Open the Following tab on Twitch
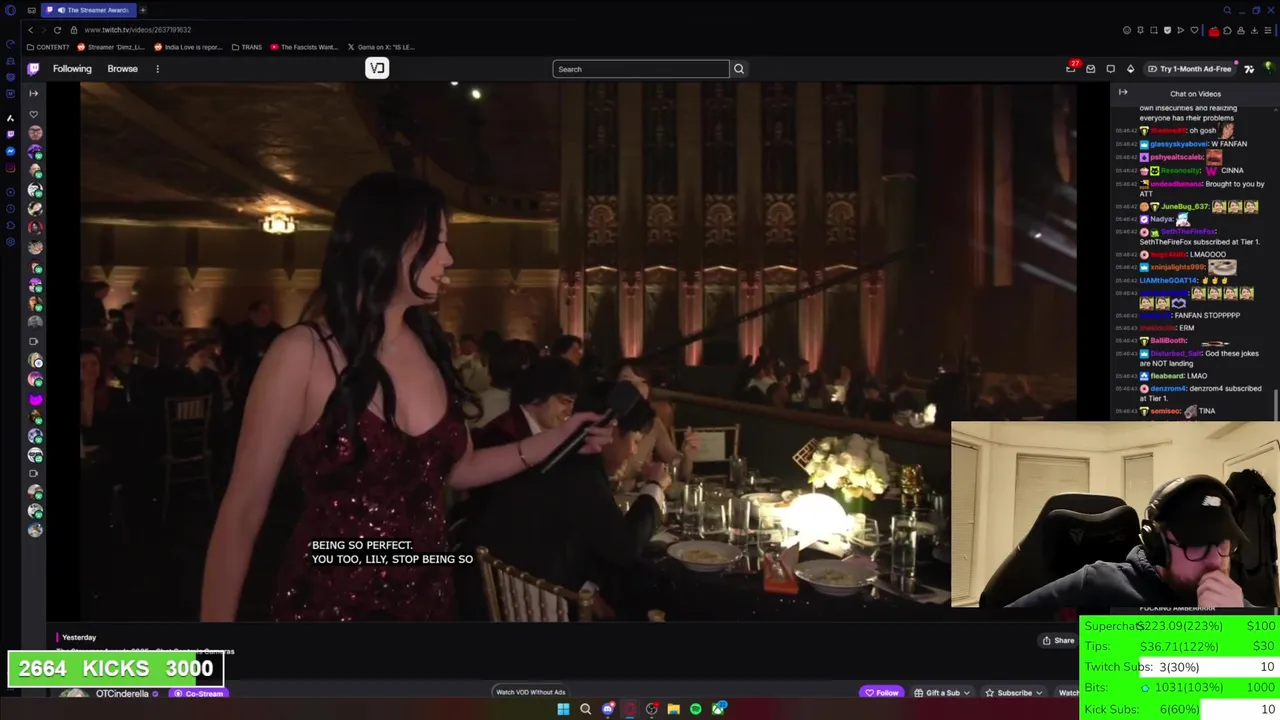 tap(72, 69)
